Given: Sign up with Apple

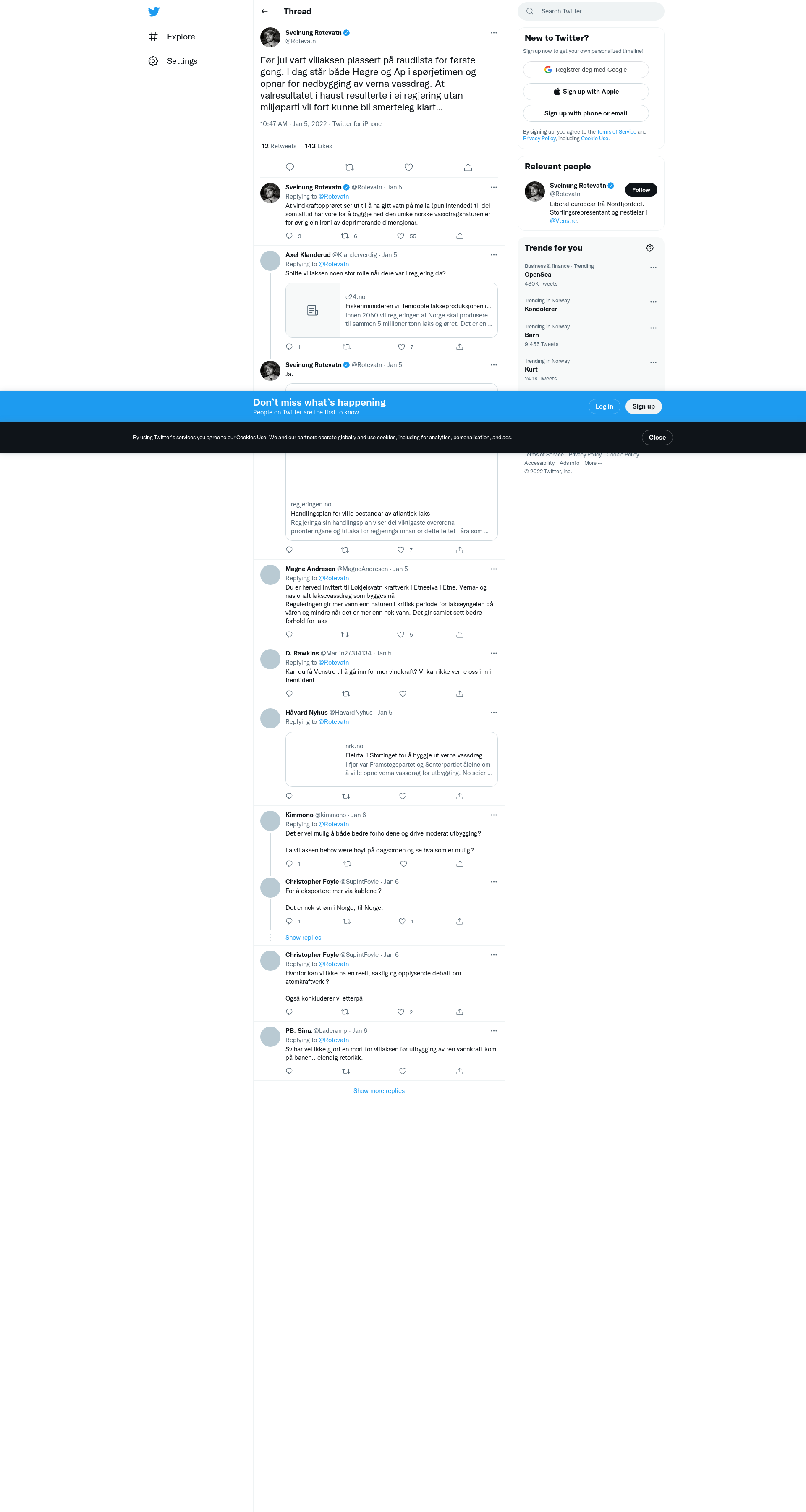Looking at the screenshot, I should point(586,92).
